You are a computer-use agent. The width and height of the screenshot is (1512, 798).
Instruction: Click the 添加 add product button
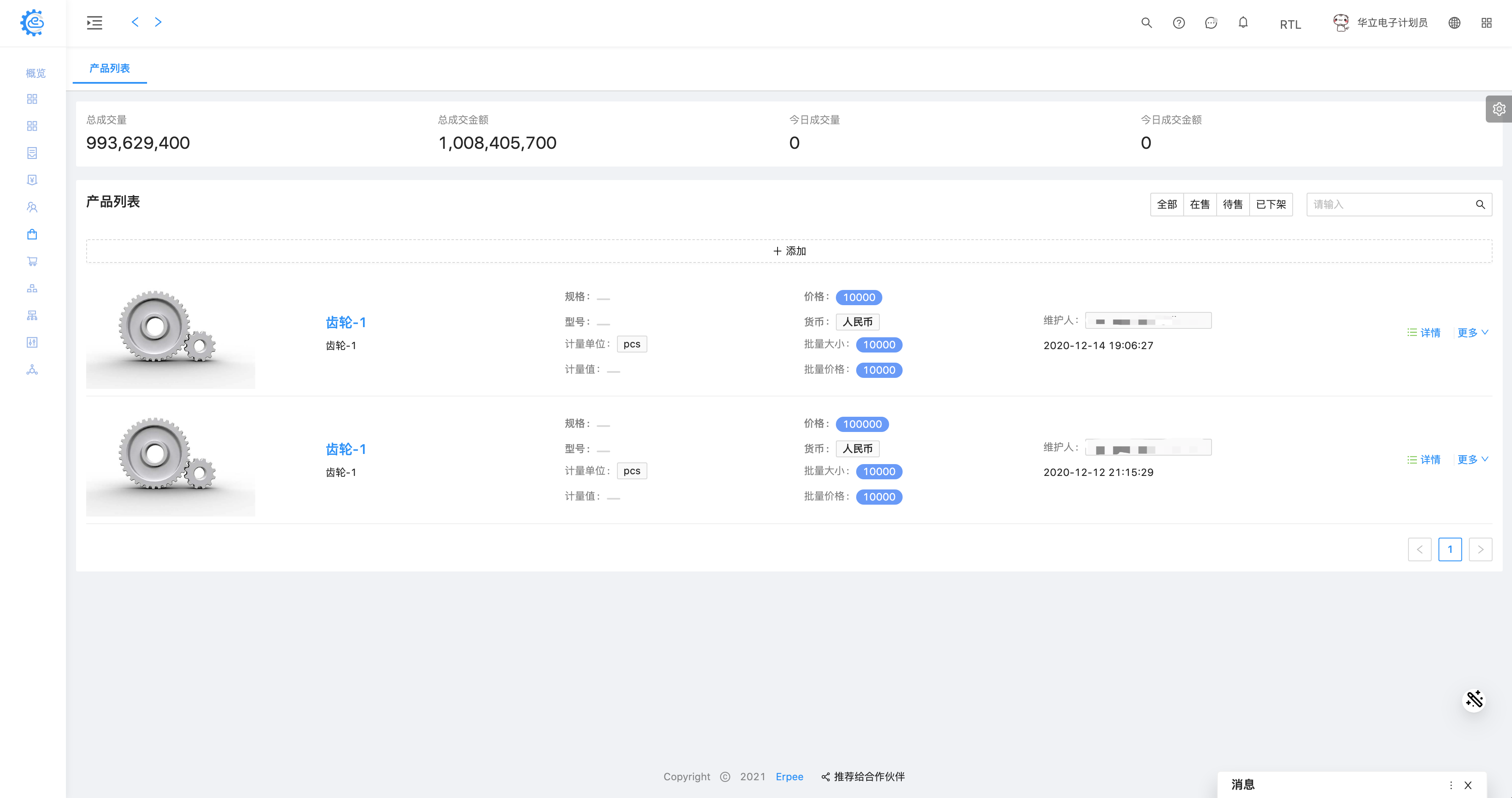point(789,251)
